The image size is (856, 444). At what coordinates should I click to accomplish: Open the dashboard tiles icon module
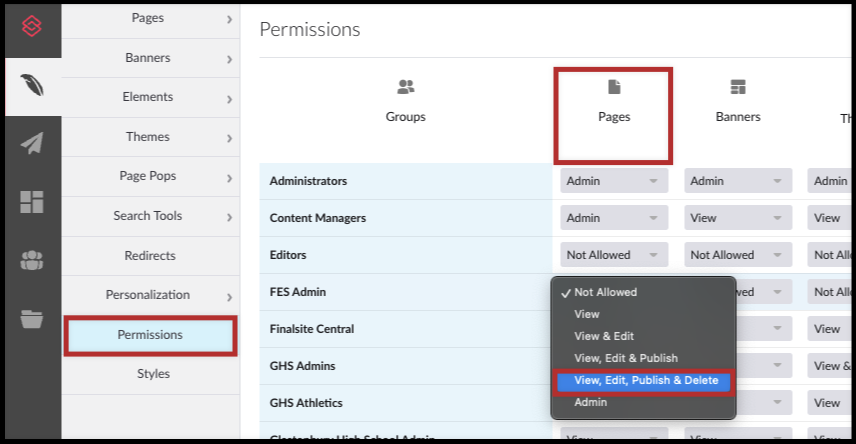point(32,202)
